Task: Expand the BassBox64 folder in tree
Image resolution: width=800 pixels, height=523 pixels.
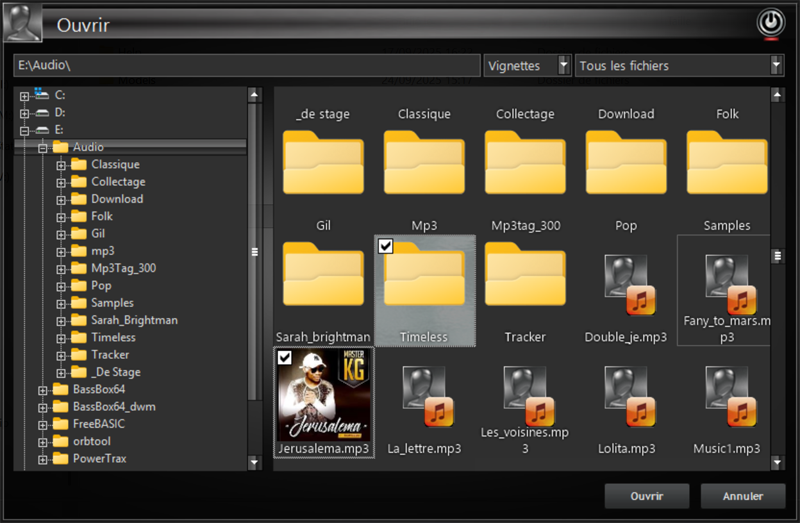Action: pyautogui.click(x=43, y=390)
